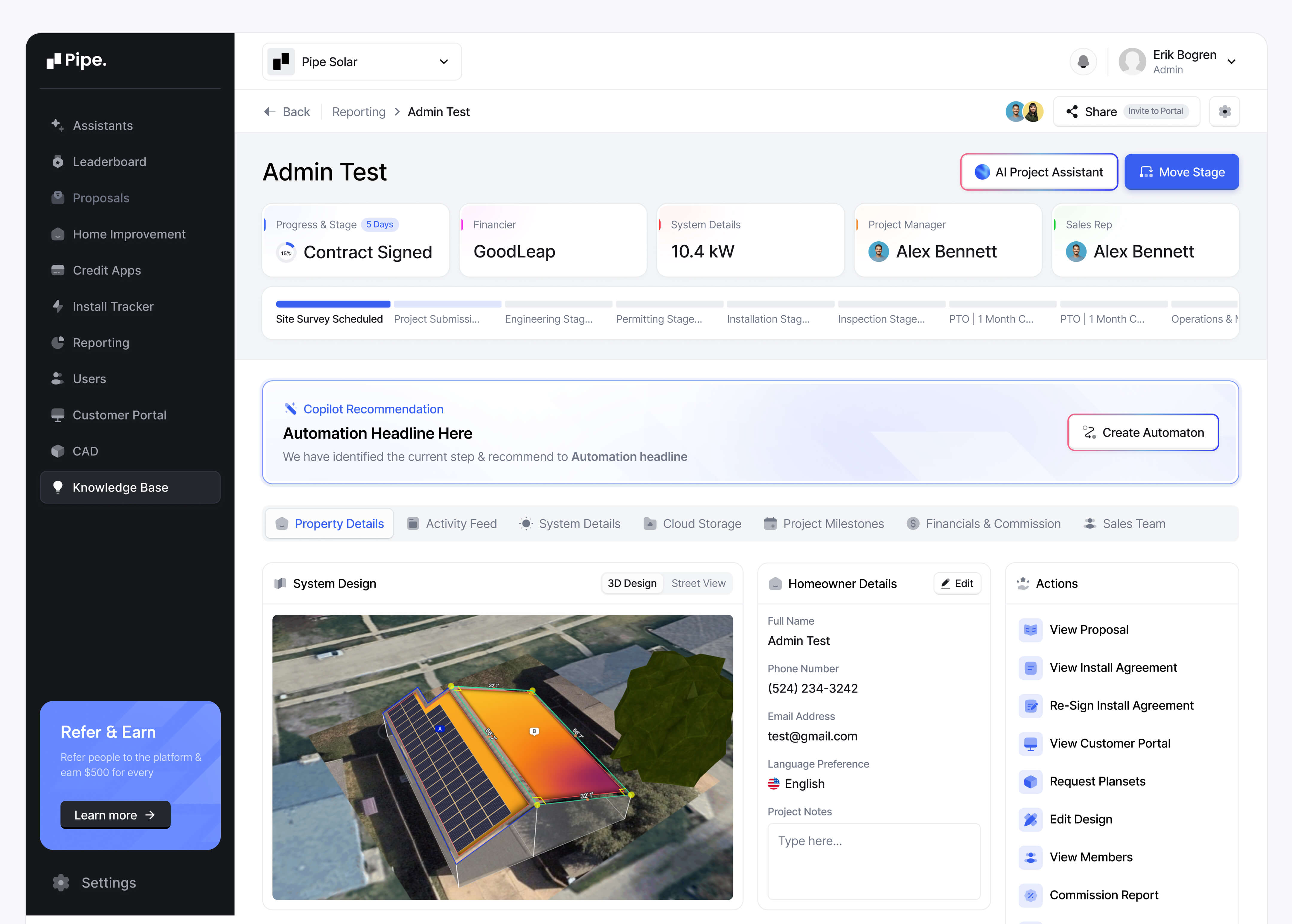Click the CAD cube icon

coord(57,451)
